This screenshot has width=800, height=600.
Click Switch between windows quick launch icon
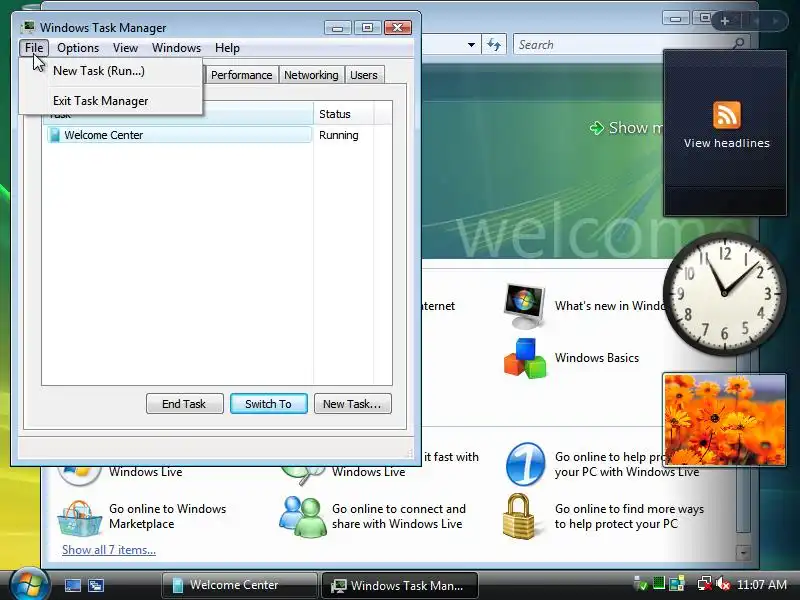coord(96,585)
